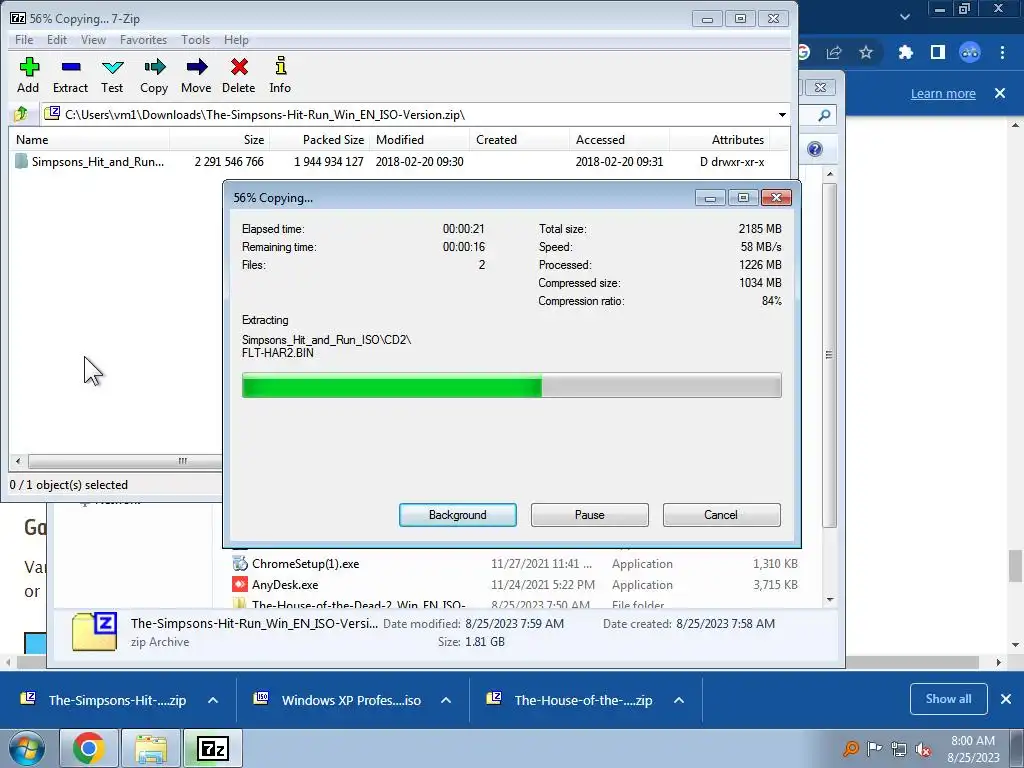Click the Learn more link
Screen dimensions: 1024x768
pos(943,93)
